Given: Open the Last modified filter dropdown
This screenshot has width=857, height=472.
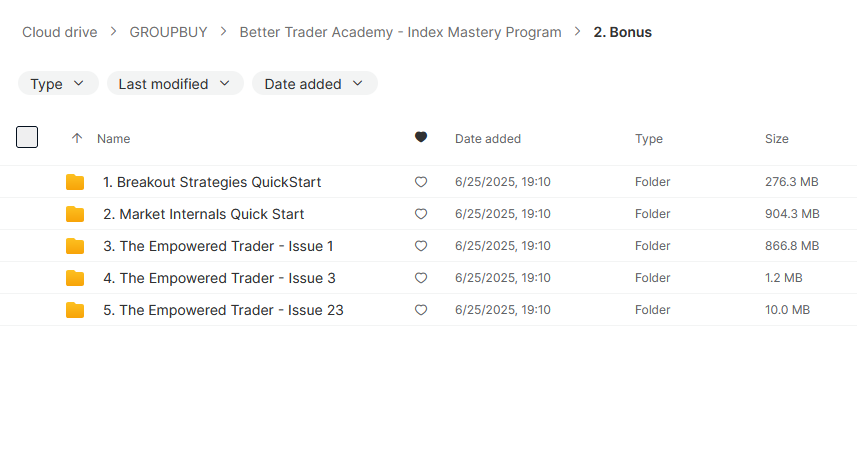Looking at the screenshot, I should pos(175,84).
